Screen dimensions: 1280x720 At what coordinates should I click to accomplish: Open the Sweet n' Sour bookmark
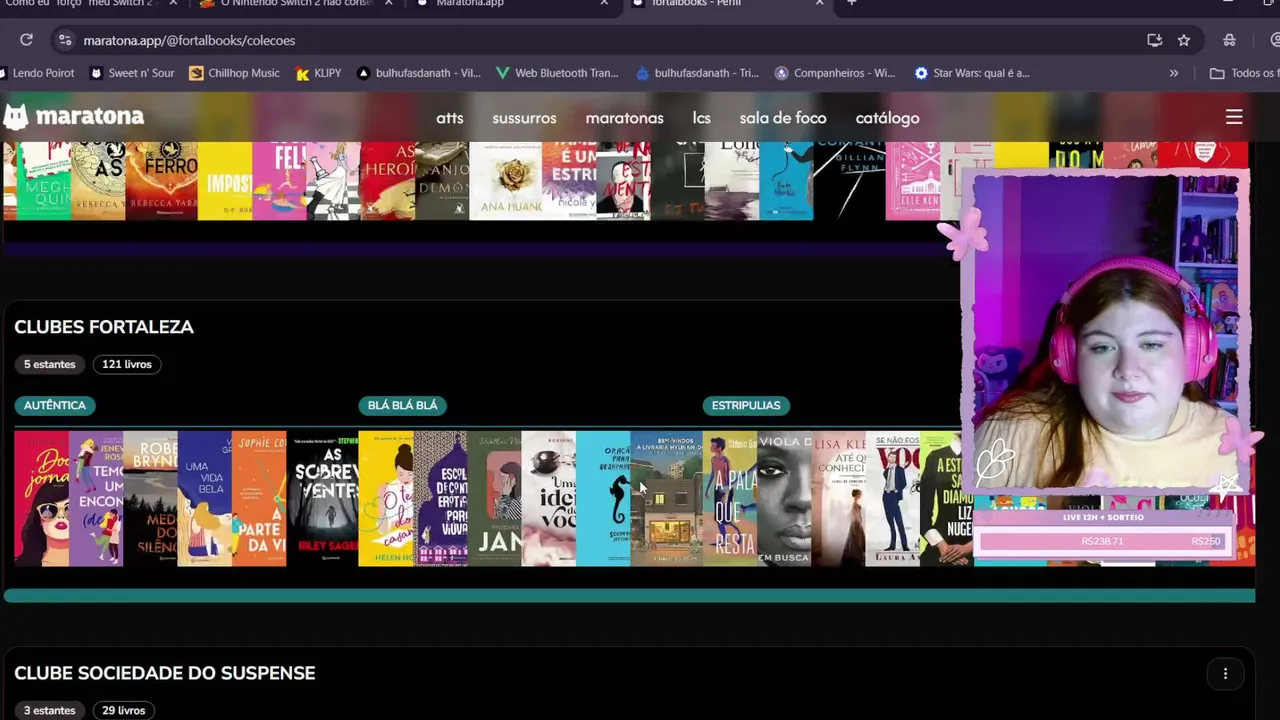coord(132,73)
